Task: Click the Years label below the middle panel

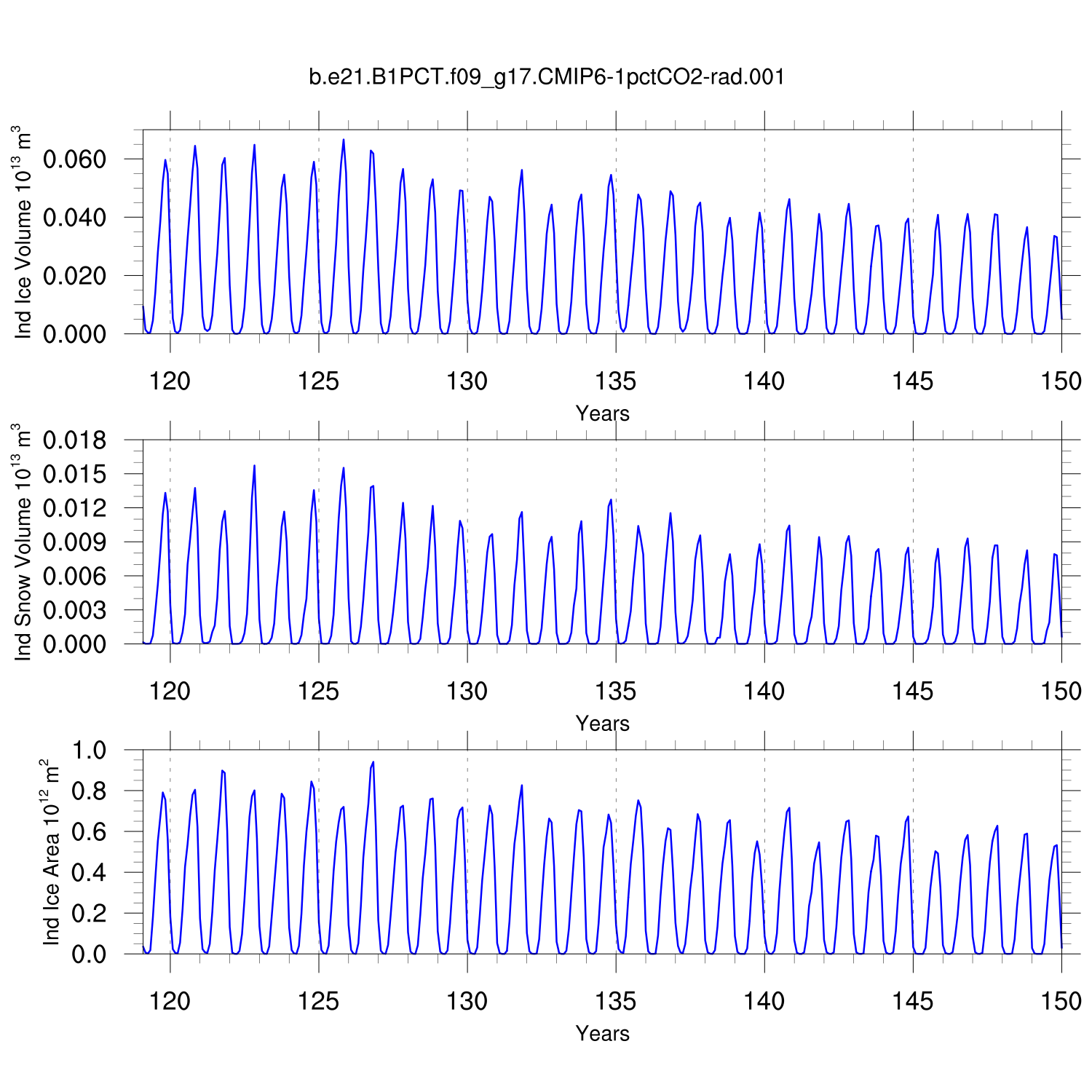Action: (602, 724)
